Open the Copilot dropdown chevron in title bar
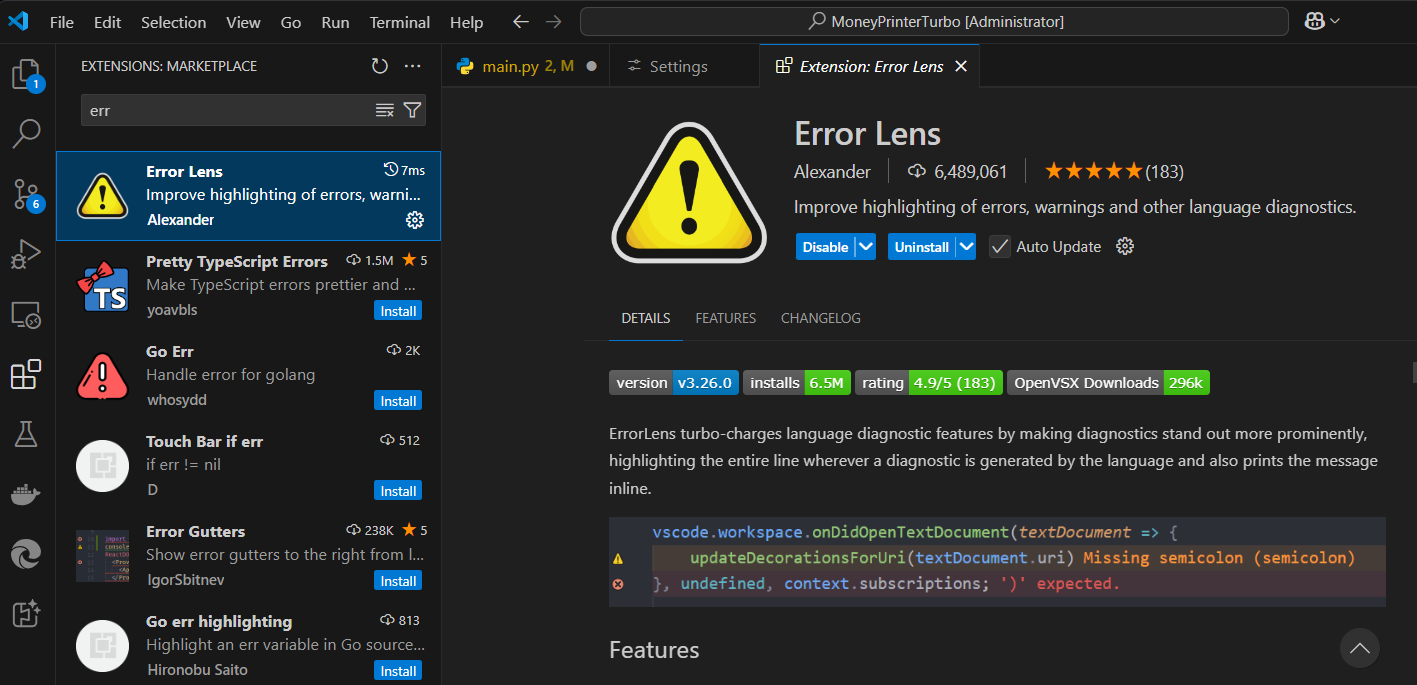The height and width of the screenshot is (685, 1417). pyautogui.click(x=1336, y=21)
